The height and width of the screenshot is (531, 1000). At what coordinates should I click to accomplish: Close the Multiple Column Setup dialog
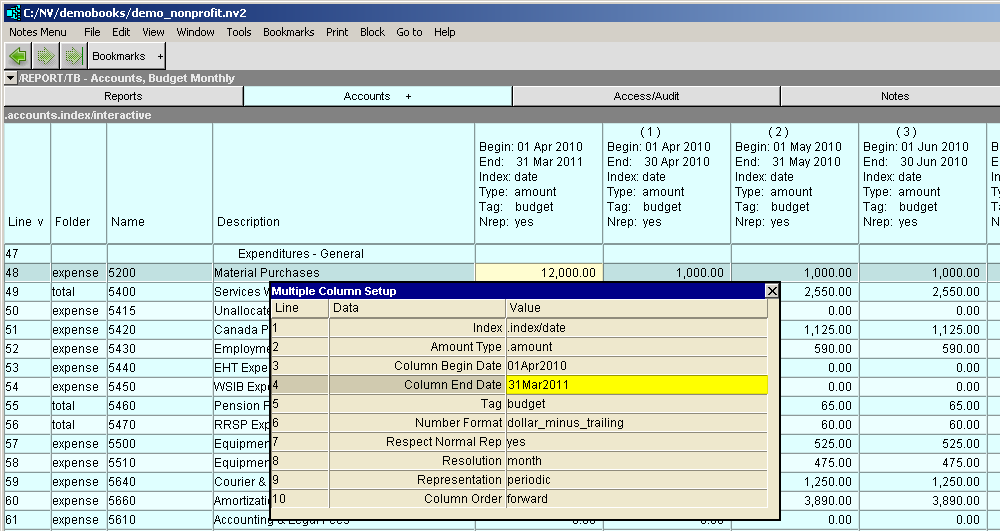(771, 291)
